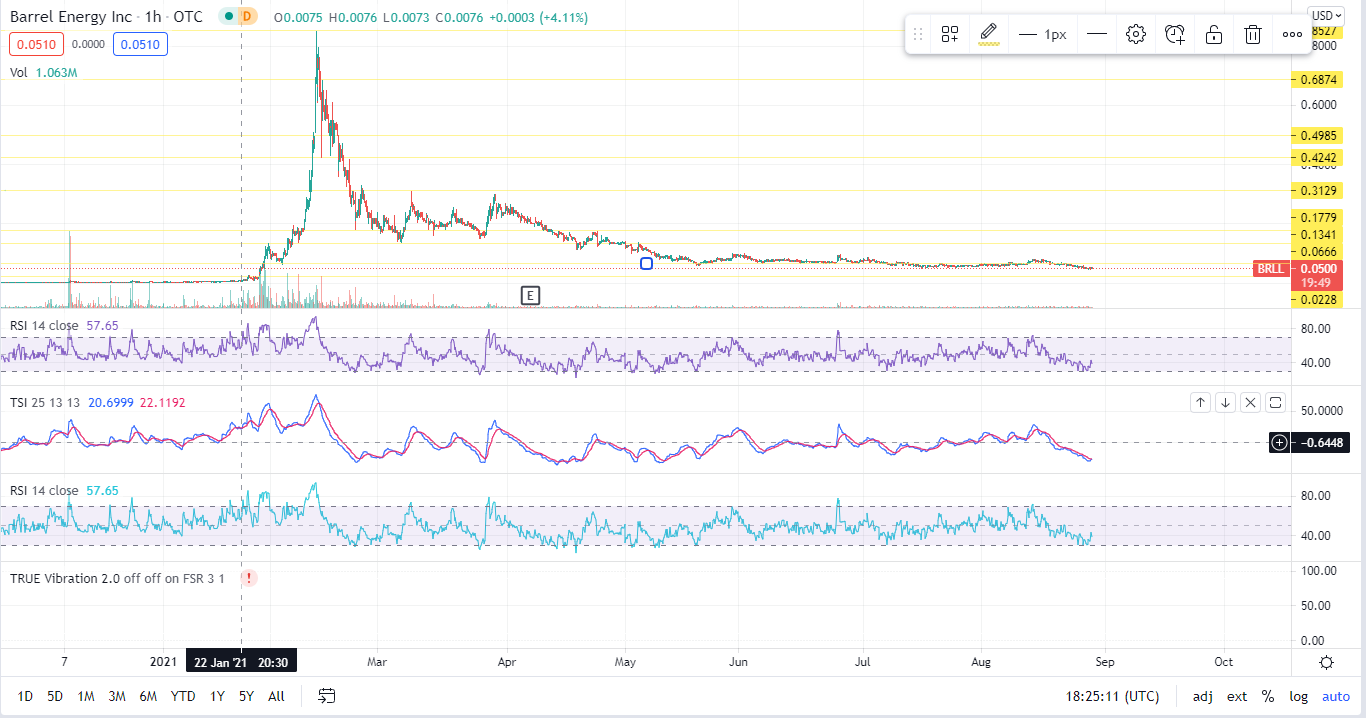Image resolution: width=1366 pixels, height=718 pixels.
Task: Toggle log scale mode
Action: click(x=1298, y=697)
